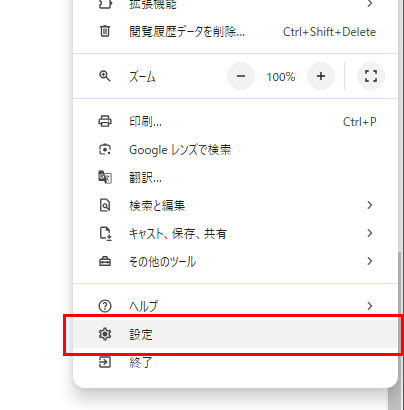
Task: Click the Ctrl+Shift+Delete shortcut text
Action: point(329,32)
